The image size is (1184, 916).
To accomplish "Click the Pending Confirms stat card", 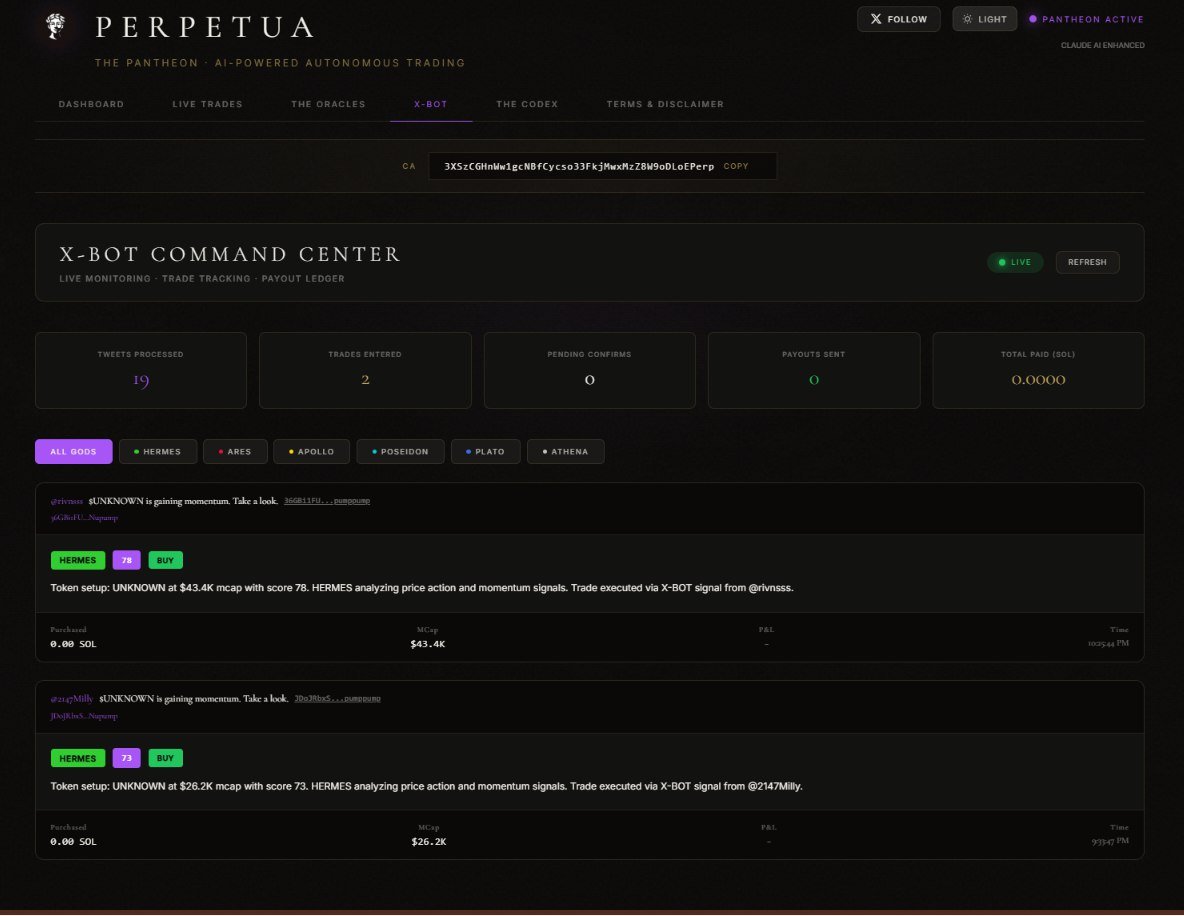I will coord(590,371).
